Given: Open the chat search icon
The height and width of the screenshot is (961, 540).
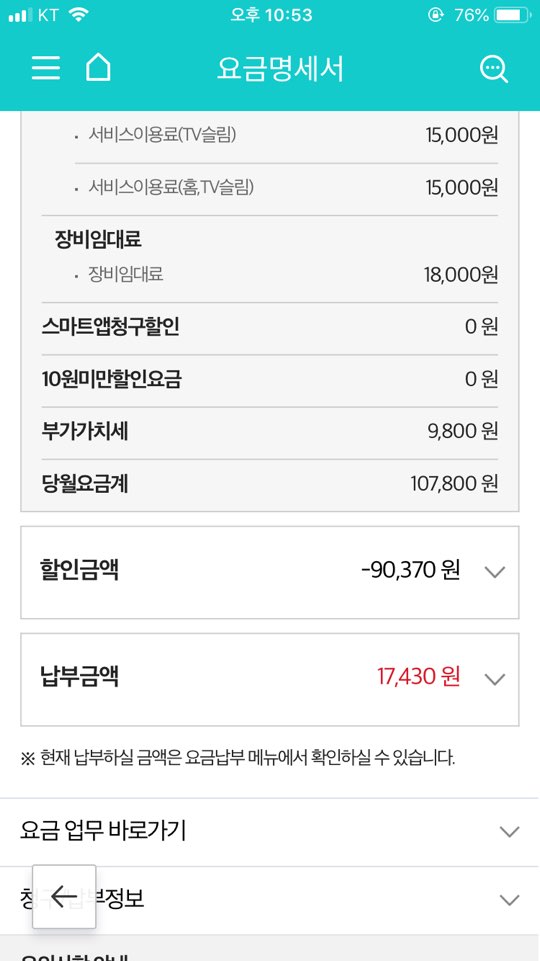Looking at the screenshot, I should tap(493, 69).
